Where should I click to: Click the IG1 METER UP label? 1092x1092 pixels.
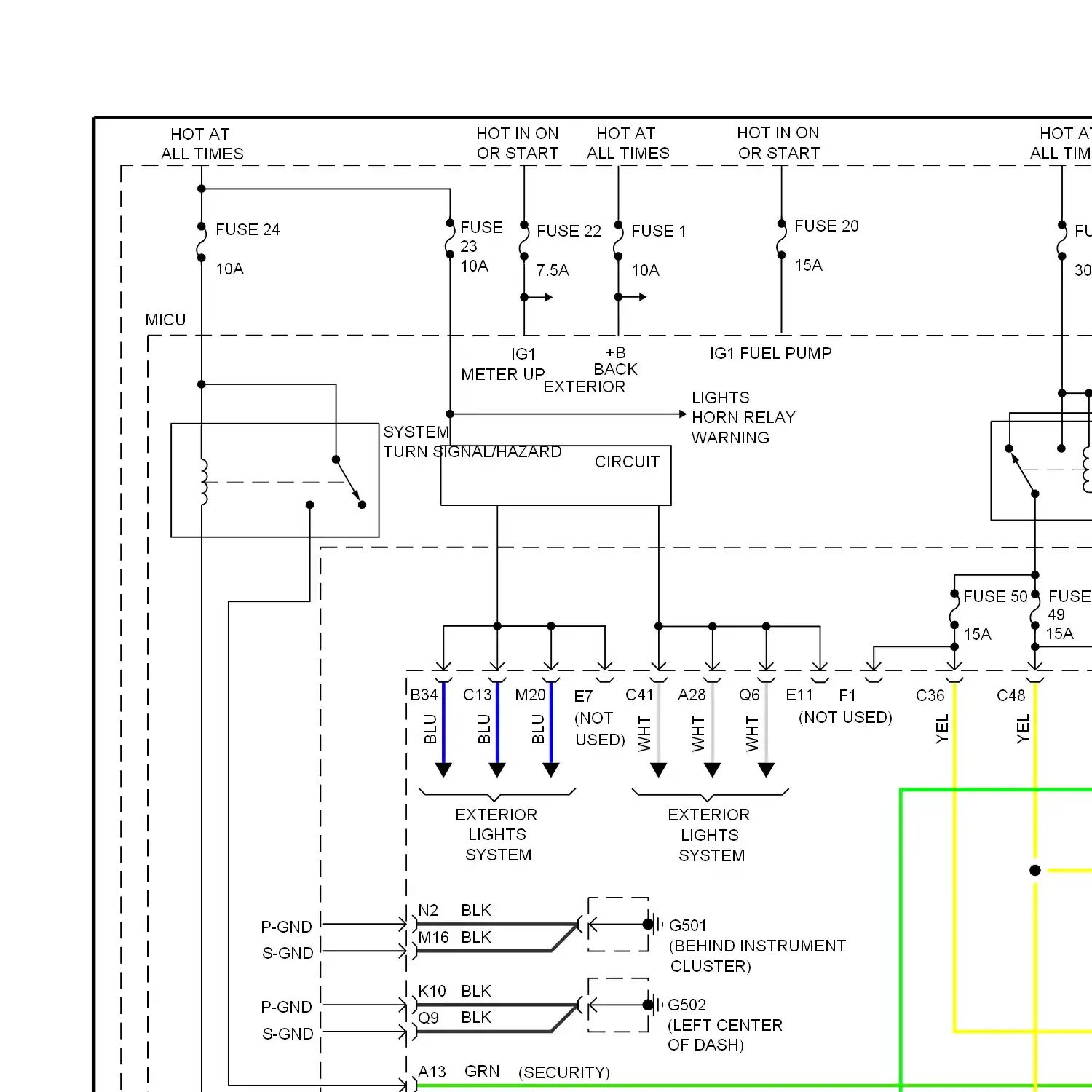[x=503, y=364]
